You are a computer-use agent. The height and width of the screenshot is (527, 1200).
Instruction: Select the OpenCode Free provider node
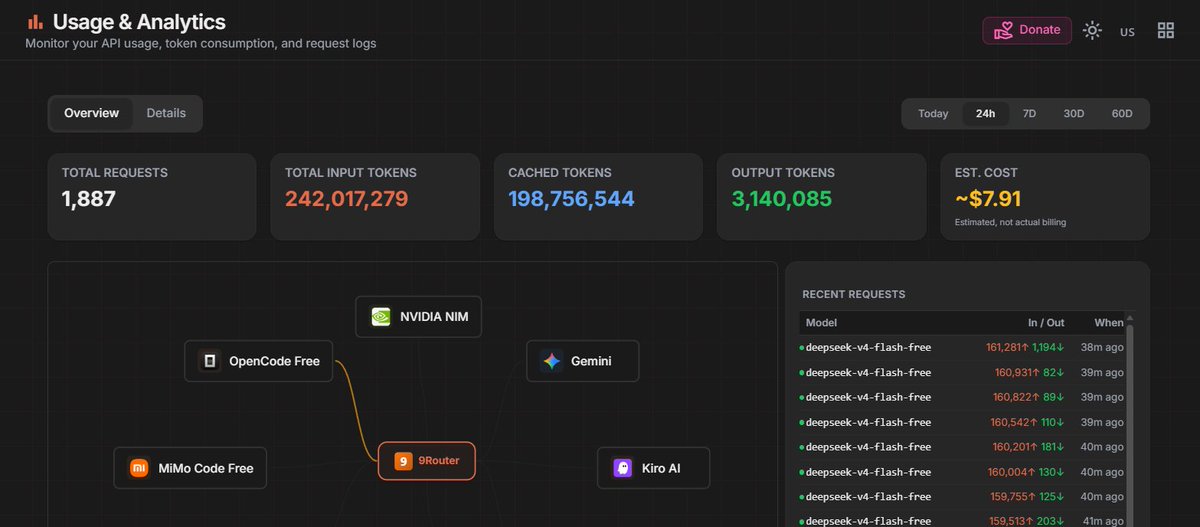point(258,361)
